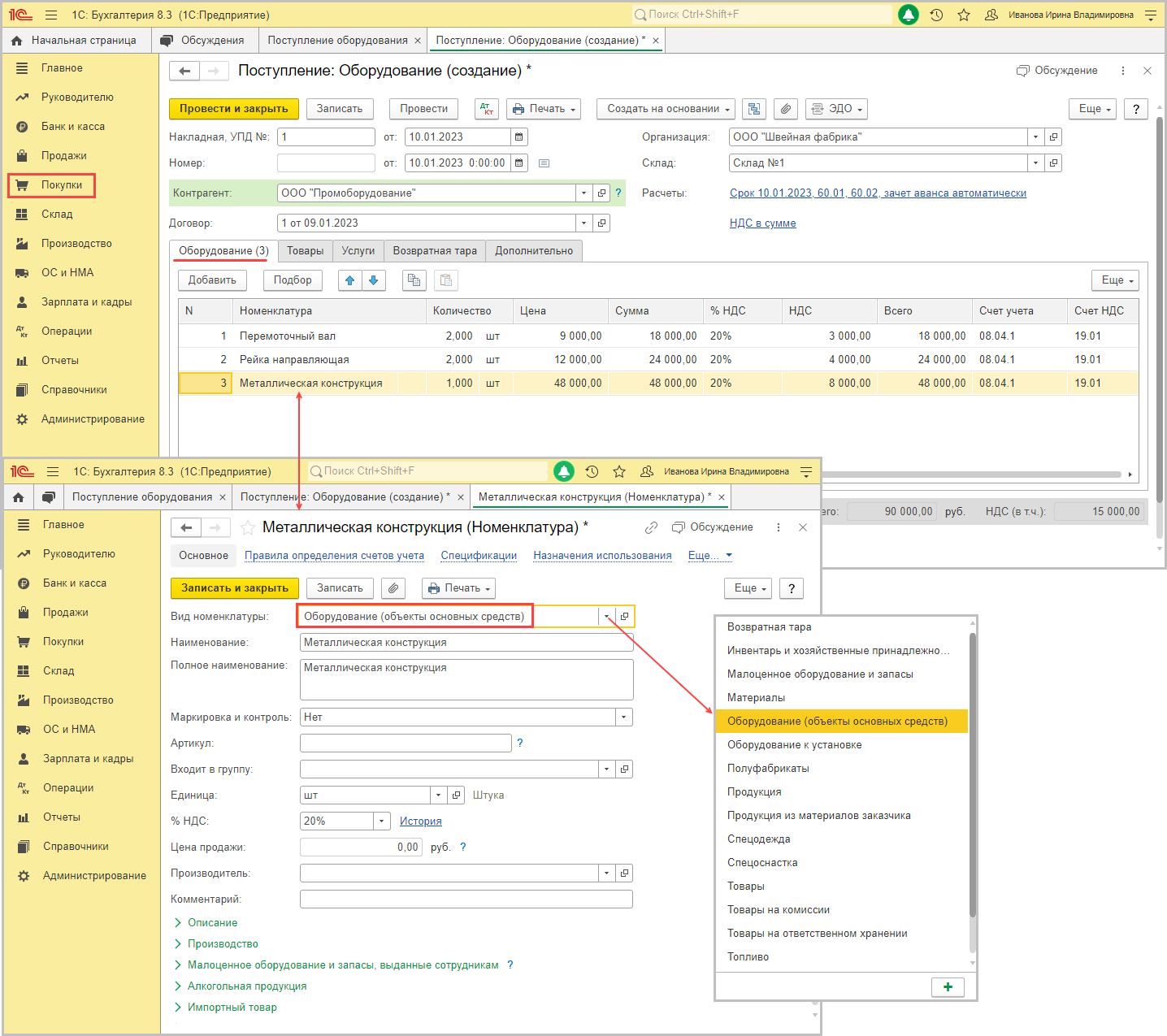The height and width of the screenshot is (1036, 1167).
Task: Switch to Возвратная тара tab
Action: pos(435,251)
